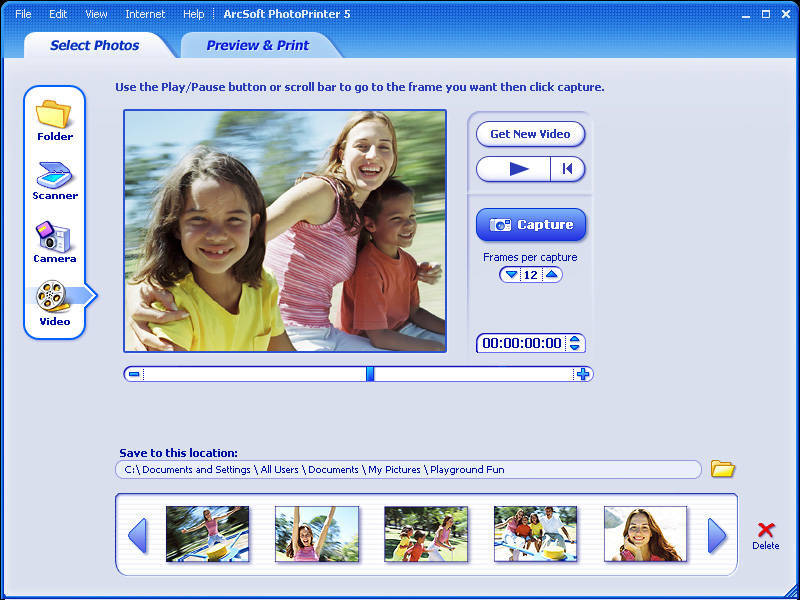
Task: Click the plus button on the video scroll bar
Action: pyautogui.click(x=583, y=374)
